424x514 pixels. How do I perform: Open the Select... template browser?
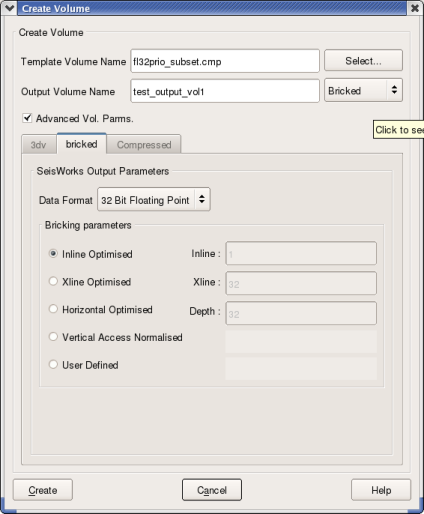[363, 61]
